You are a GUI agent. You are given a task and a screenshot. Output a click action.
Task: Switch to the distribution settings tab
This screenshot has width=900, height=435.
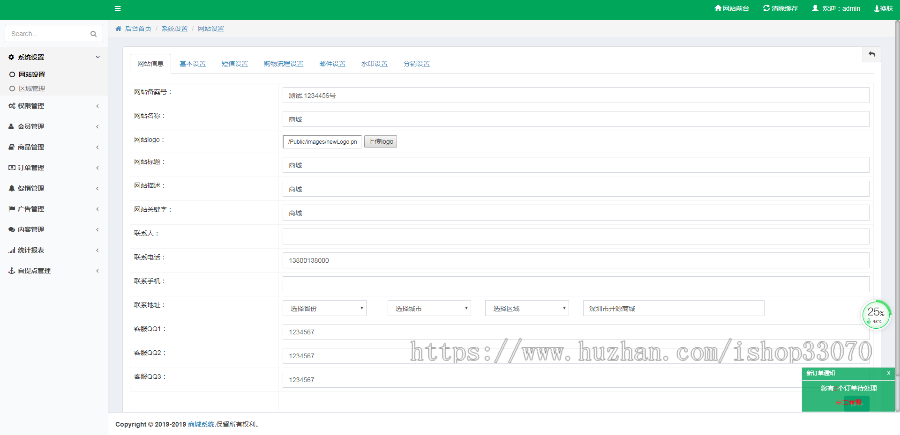tap(416, 64)
